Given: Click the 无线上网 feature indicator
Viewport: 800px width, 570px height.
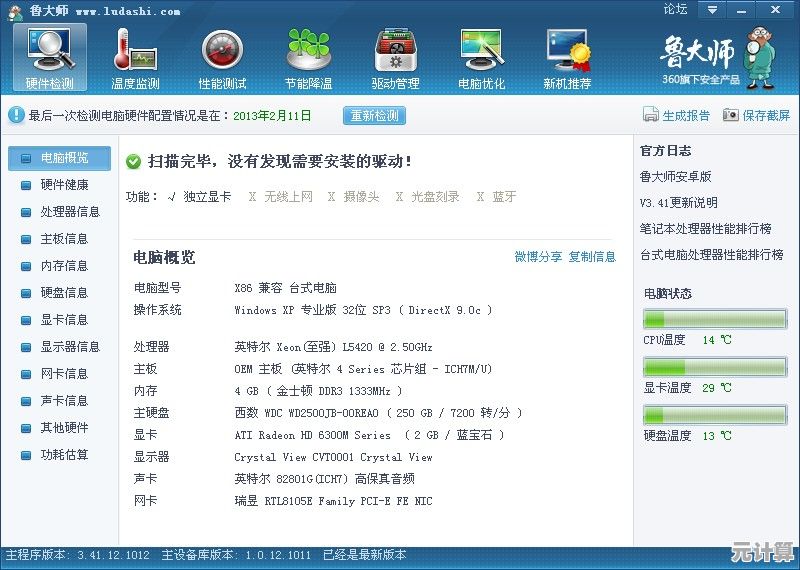Looking at the screenshot, I should 252,197.
